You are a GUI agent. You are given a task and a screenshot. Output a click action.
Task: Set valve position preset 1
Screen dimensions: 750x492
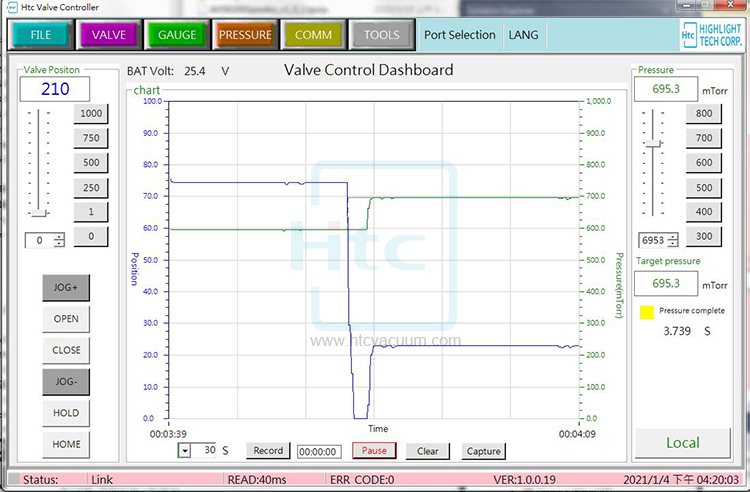[91, 212]
